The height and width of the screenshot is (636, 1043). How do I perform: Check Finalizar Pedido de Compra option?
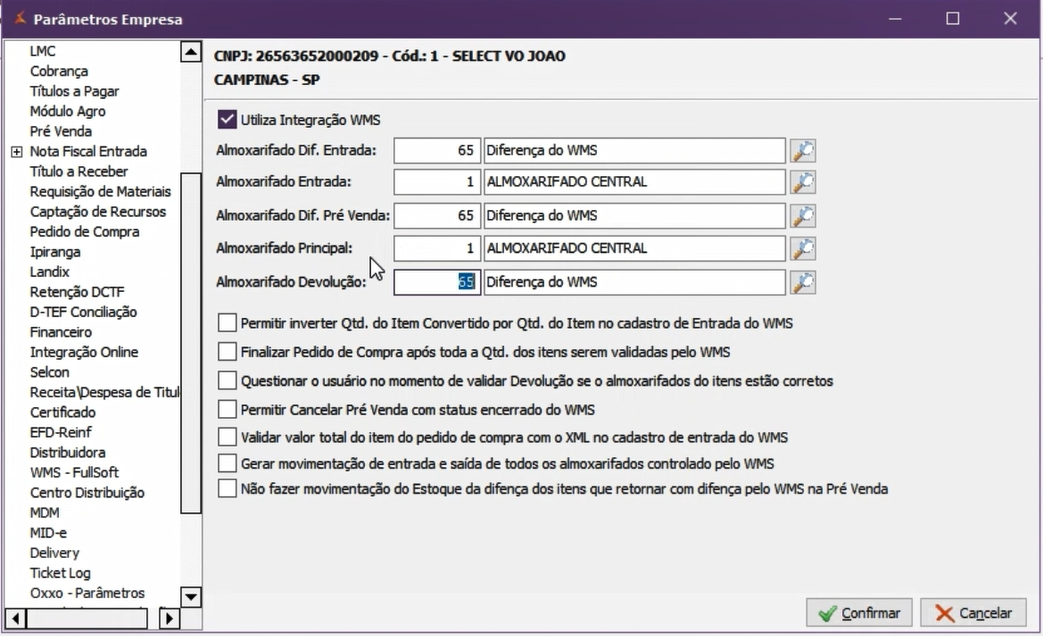pos(227,352)
